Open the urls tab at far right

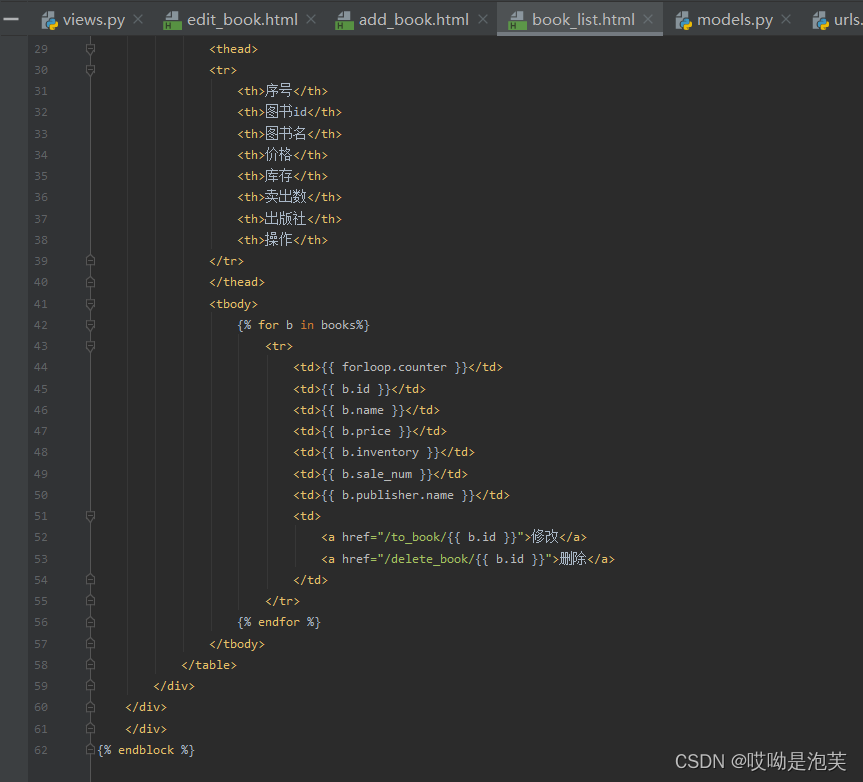point(846,20)
